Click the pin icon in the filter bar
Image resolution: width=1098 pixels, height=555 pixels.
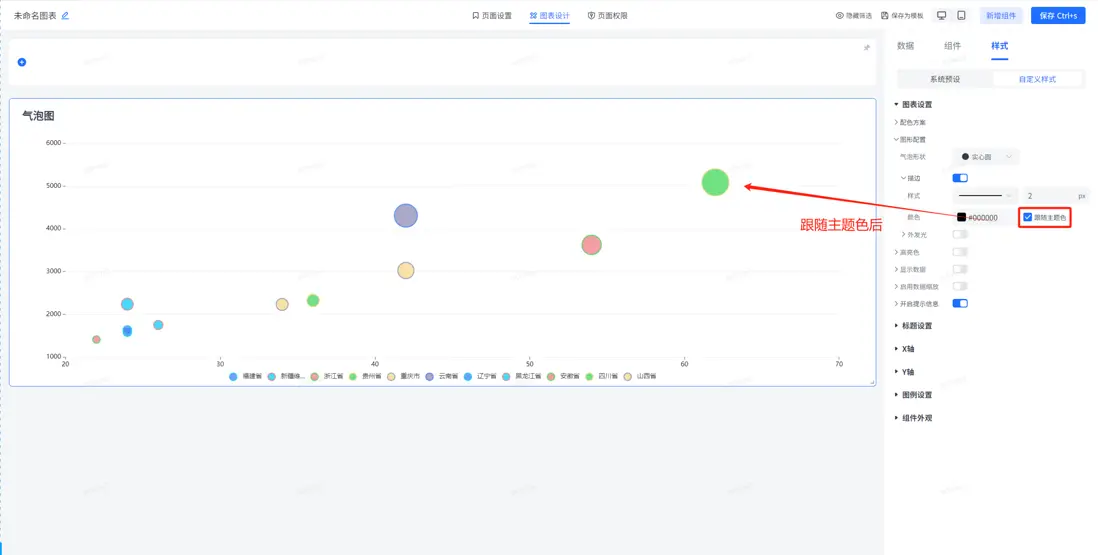(x=866, y=48)
